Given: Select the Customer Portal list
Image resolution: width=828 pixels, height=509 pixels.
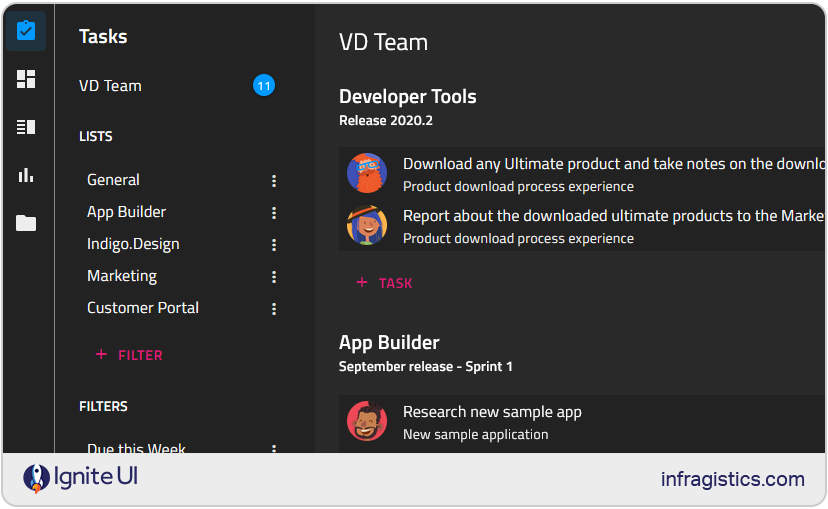Looking at the screenshot, I should coord(143,308).
